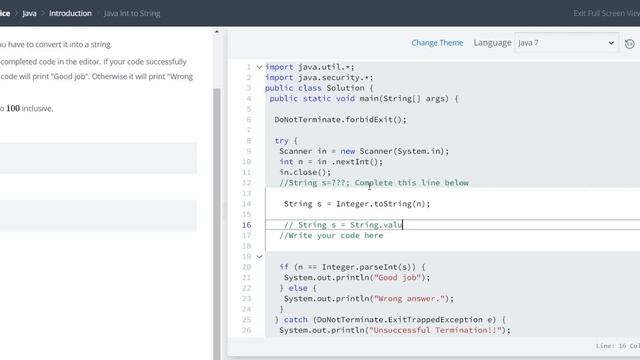Click the 'public class Solution {' line
Image resolution: width=640 pixels, height=360 pixels.
pyautogui.click(x=319, y=88)
